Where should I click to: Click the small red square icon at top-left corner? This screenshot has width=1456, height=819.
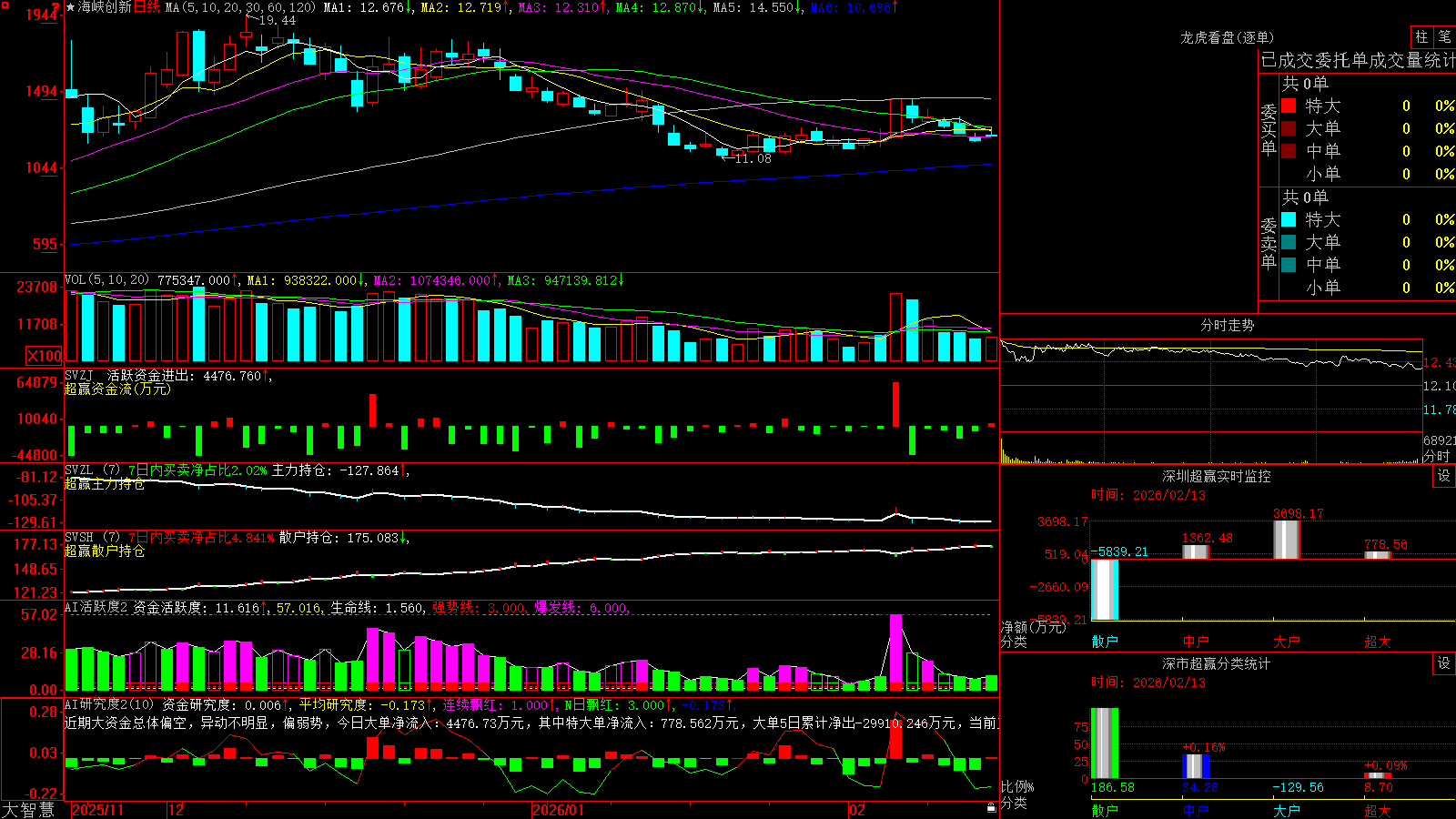4,4
